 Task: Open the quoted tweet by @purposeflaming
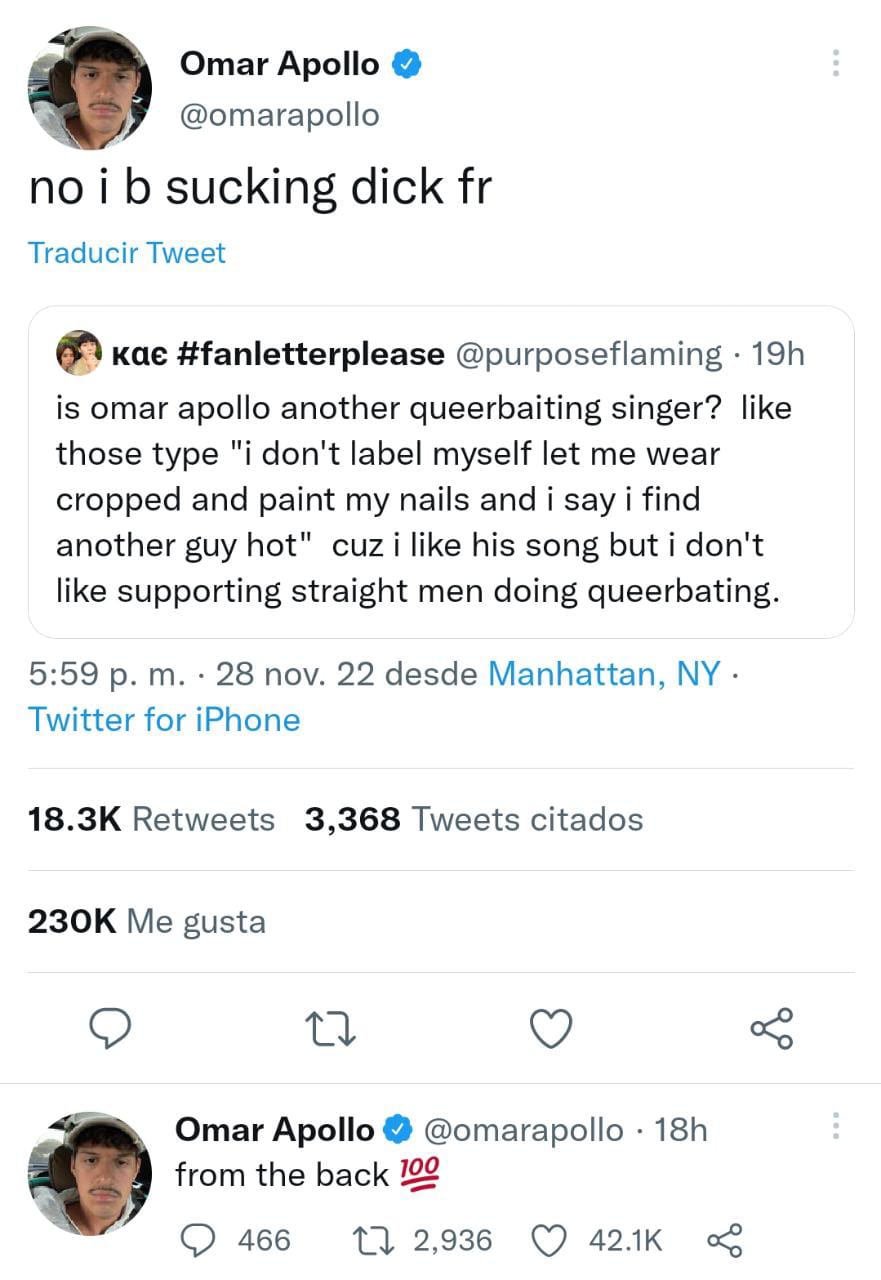(x=440, y=470)
